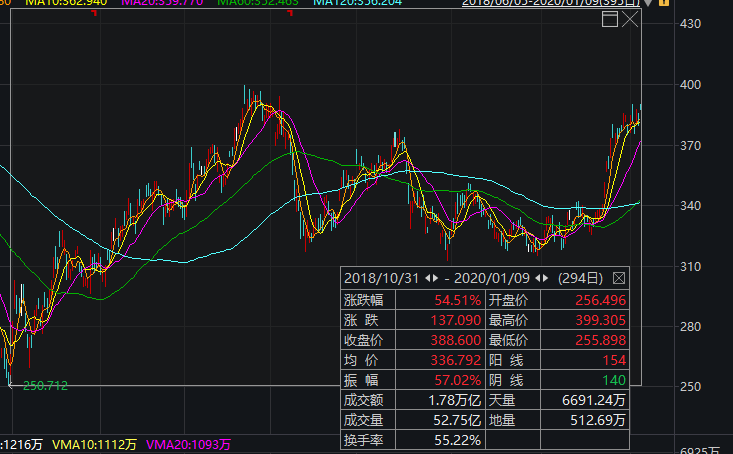Click the 2018/10/31 start date field
Screen dimensions: 733x454
coord(381,278)
